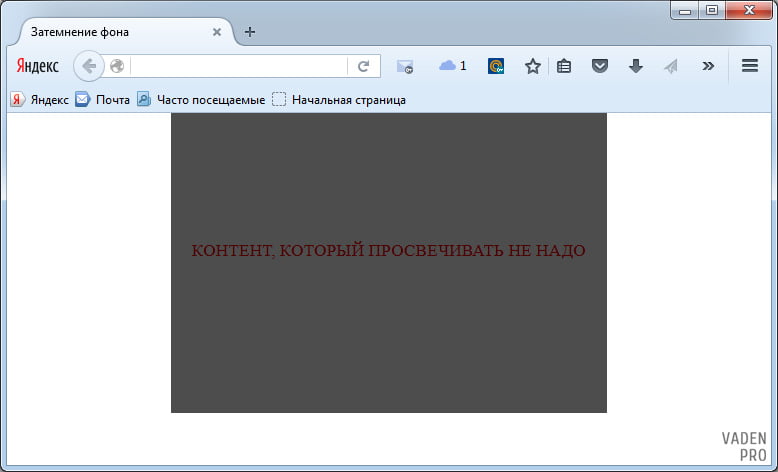This screenshot has width=778, height=472.
Task: Close the Затемнение фона tab
Action: click(x=217, y=31)
